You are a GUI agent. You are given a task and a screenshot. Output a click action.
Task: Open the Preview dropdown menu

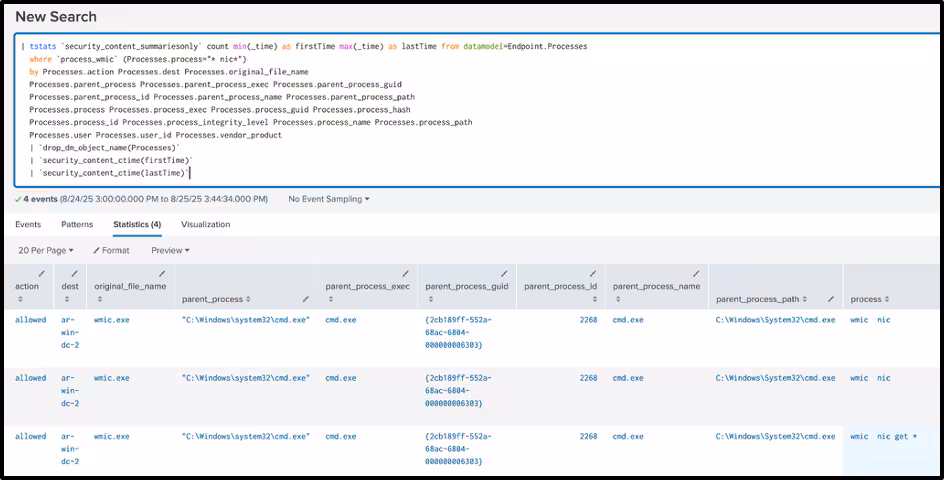point(170,250)
